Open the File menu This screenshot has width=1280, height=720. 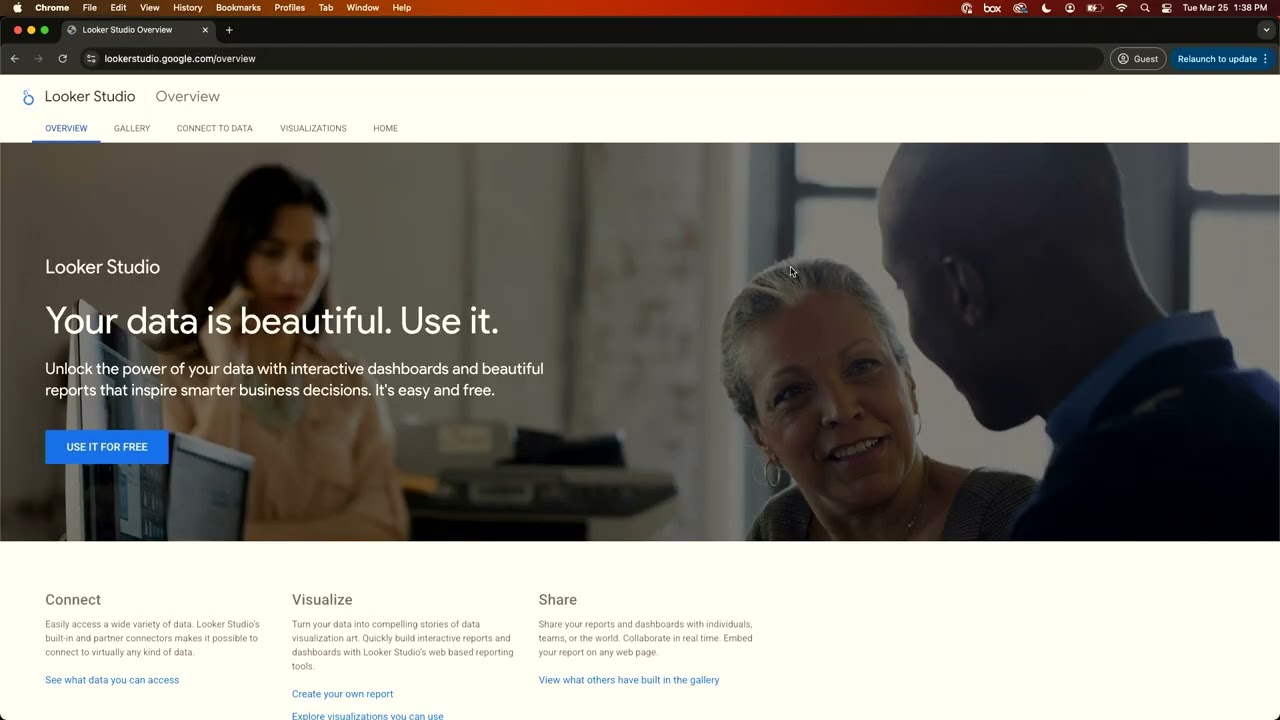(90, 8)
